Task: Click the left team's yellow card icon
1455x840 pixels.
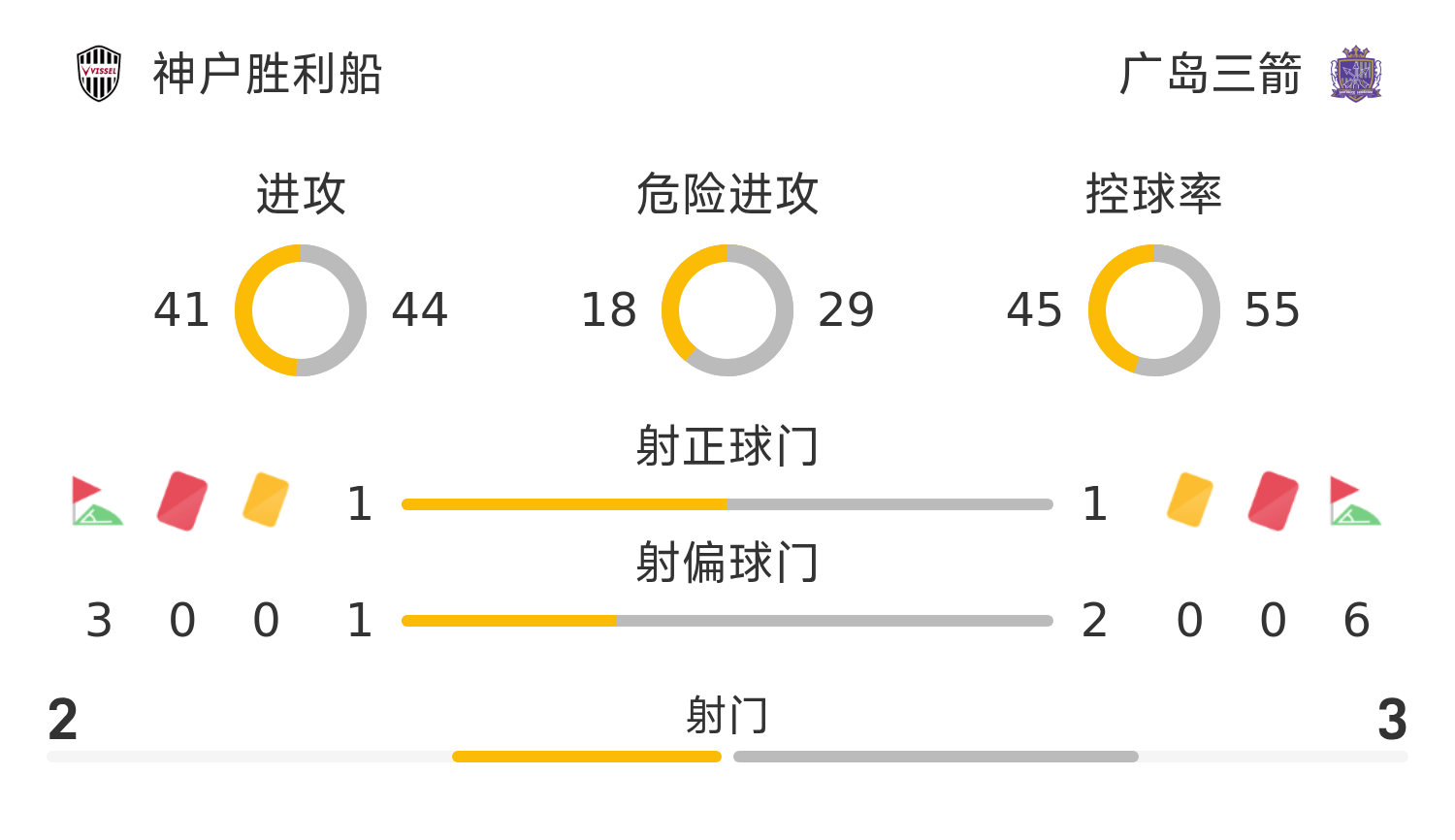Action: (266, 501)
